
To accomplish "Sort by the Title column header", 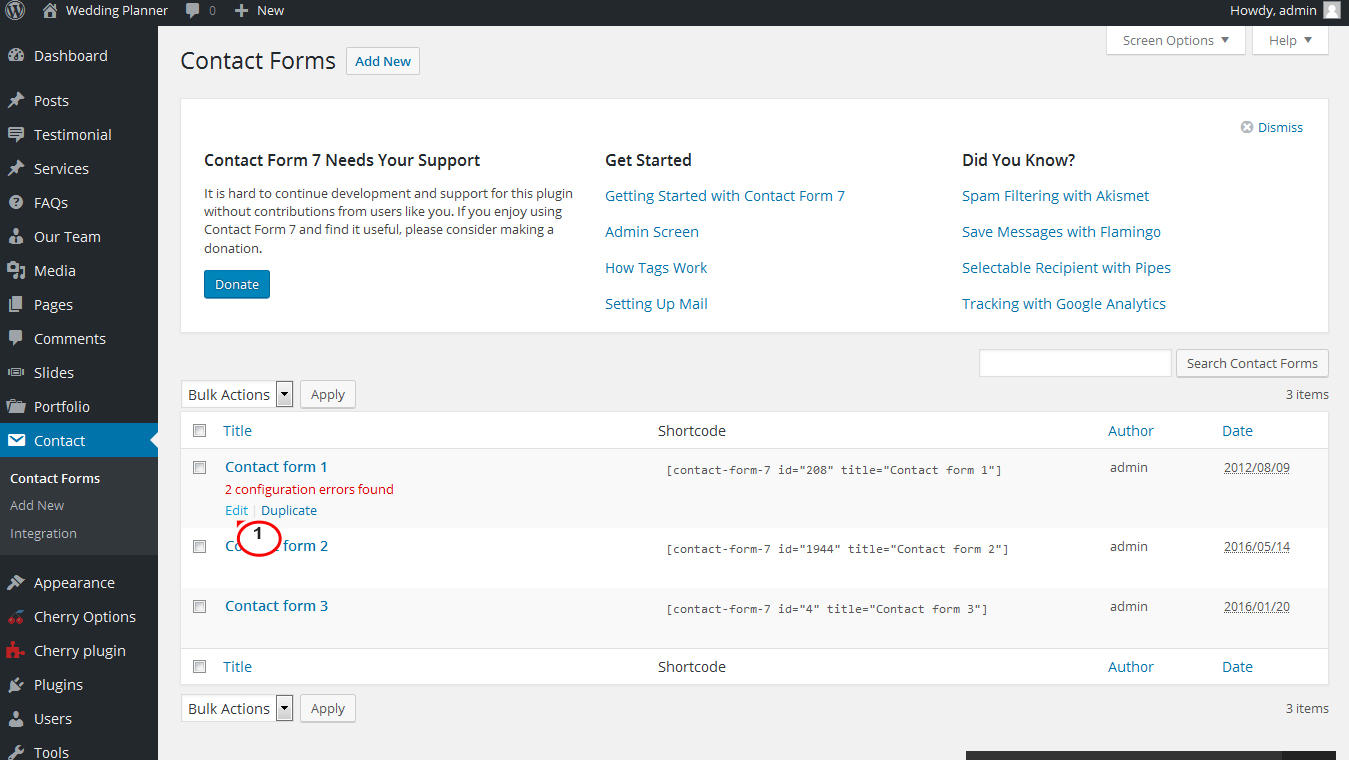I will coord(237,431).
